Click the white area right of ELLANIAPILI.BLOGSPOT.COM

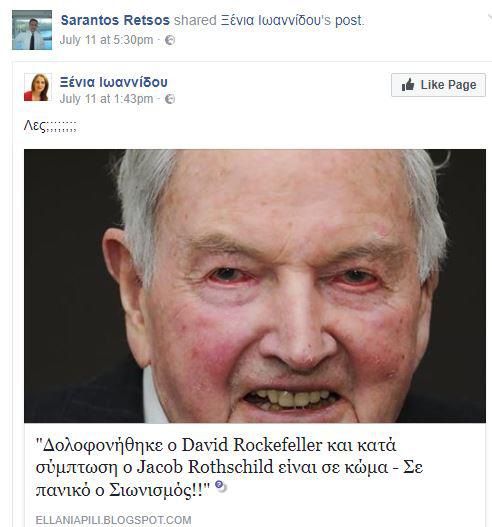click(336, 520)
